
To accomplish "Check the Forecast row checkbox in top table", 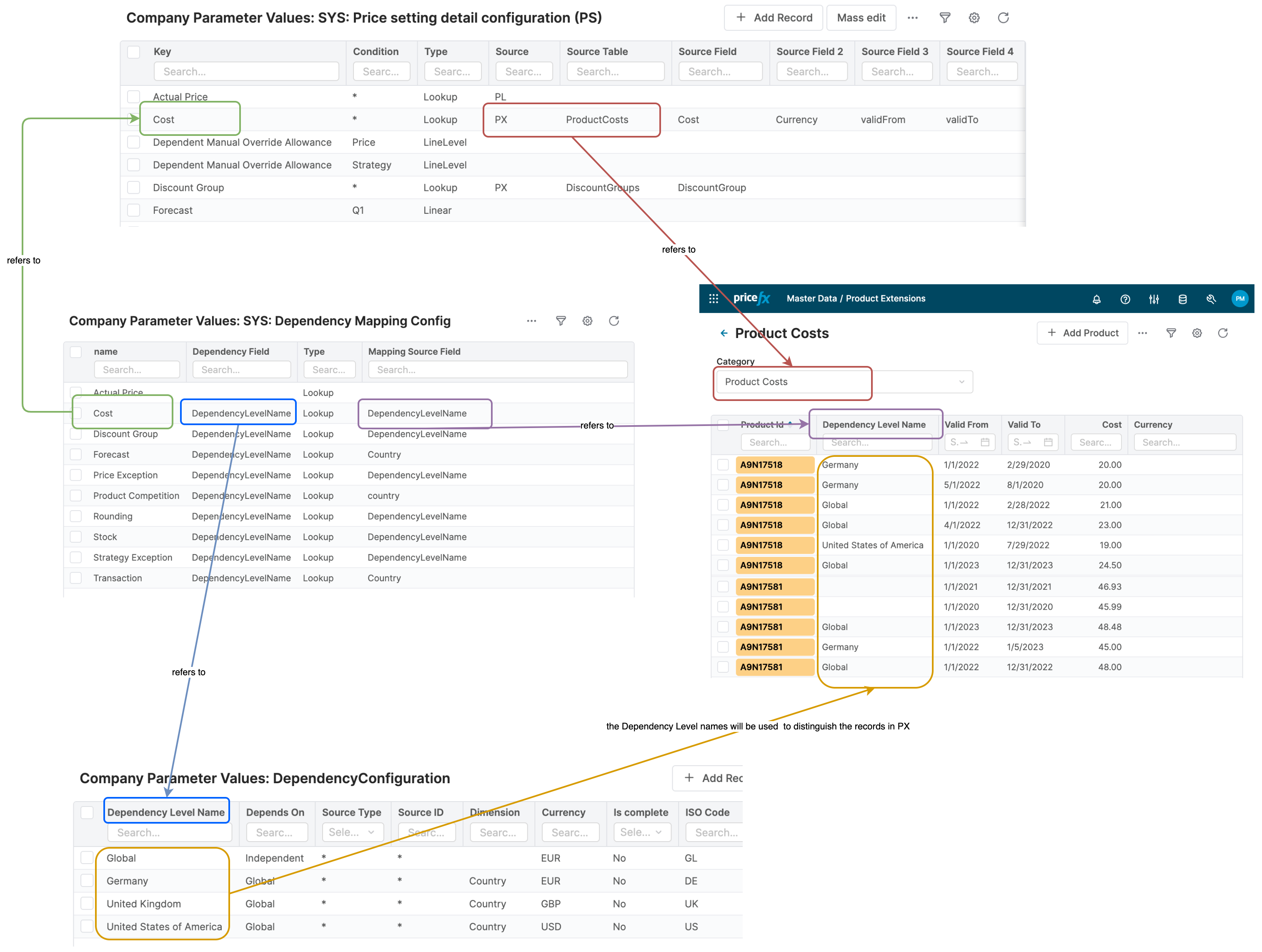I will point(133,210).
